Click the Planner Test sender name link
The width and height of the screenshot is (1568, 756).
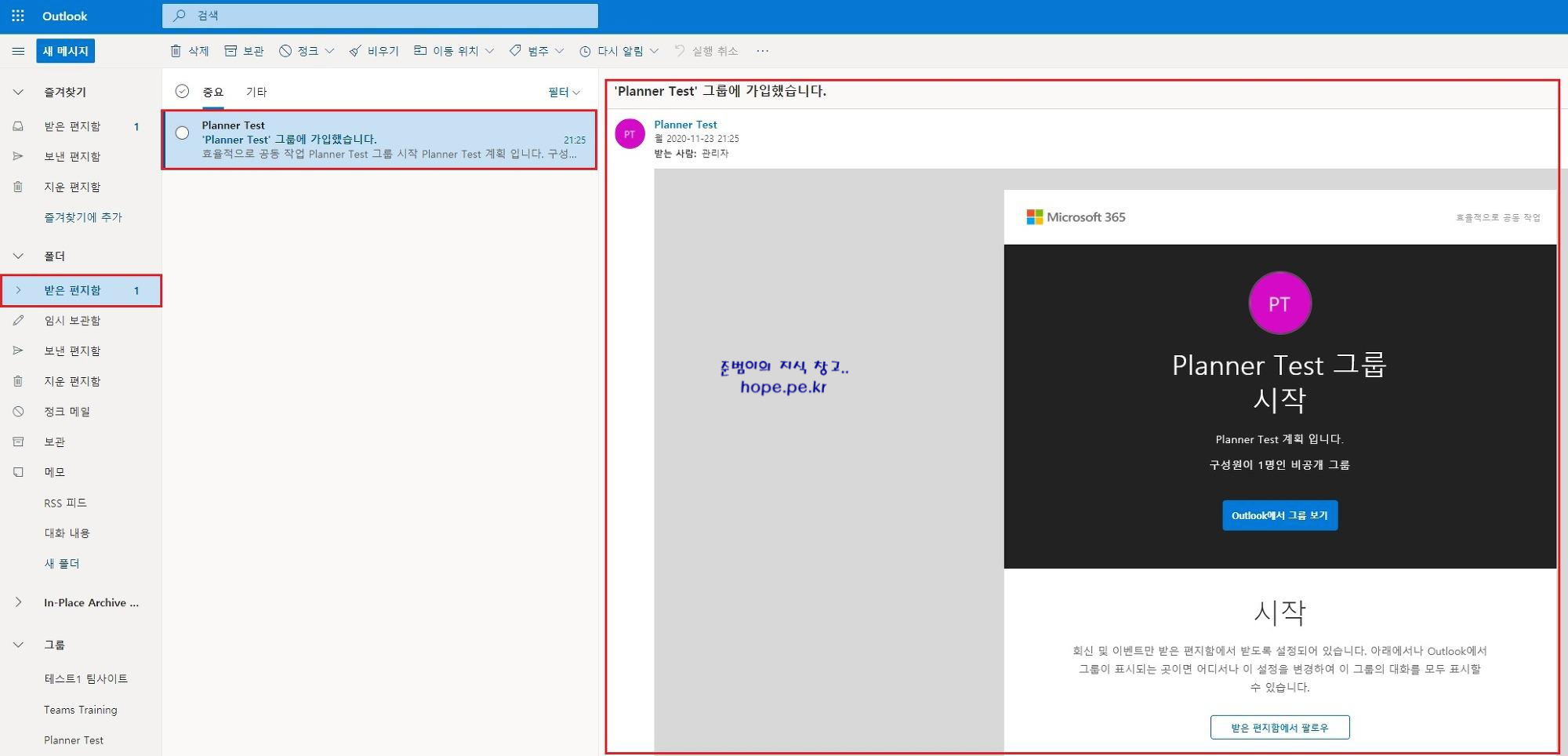point(685,125)
